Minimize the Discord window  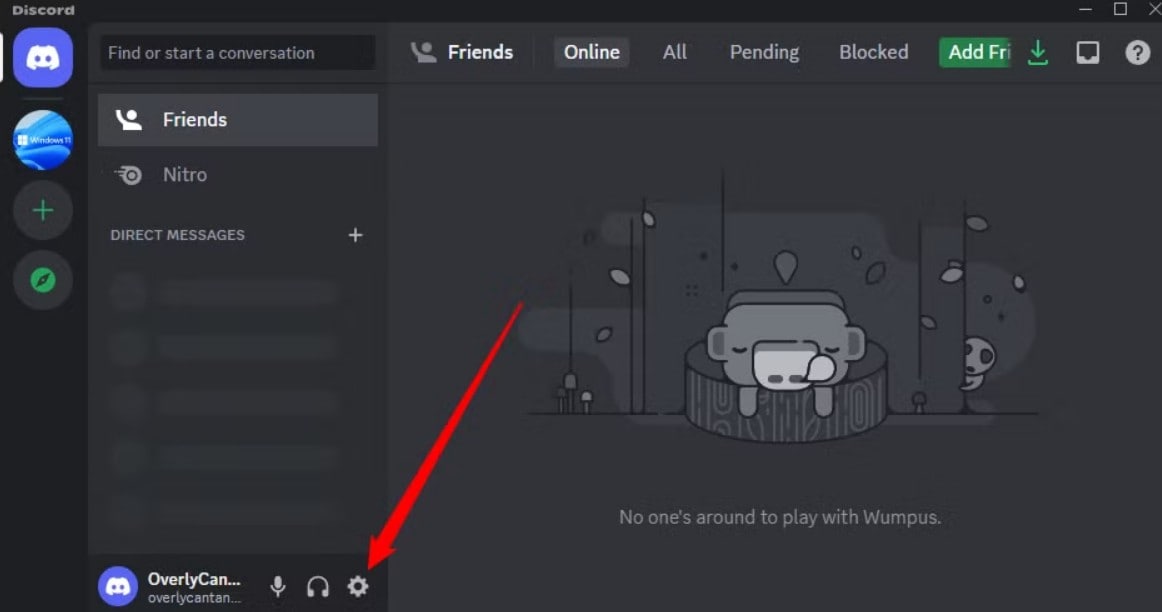click(1086, 9)
